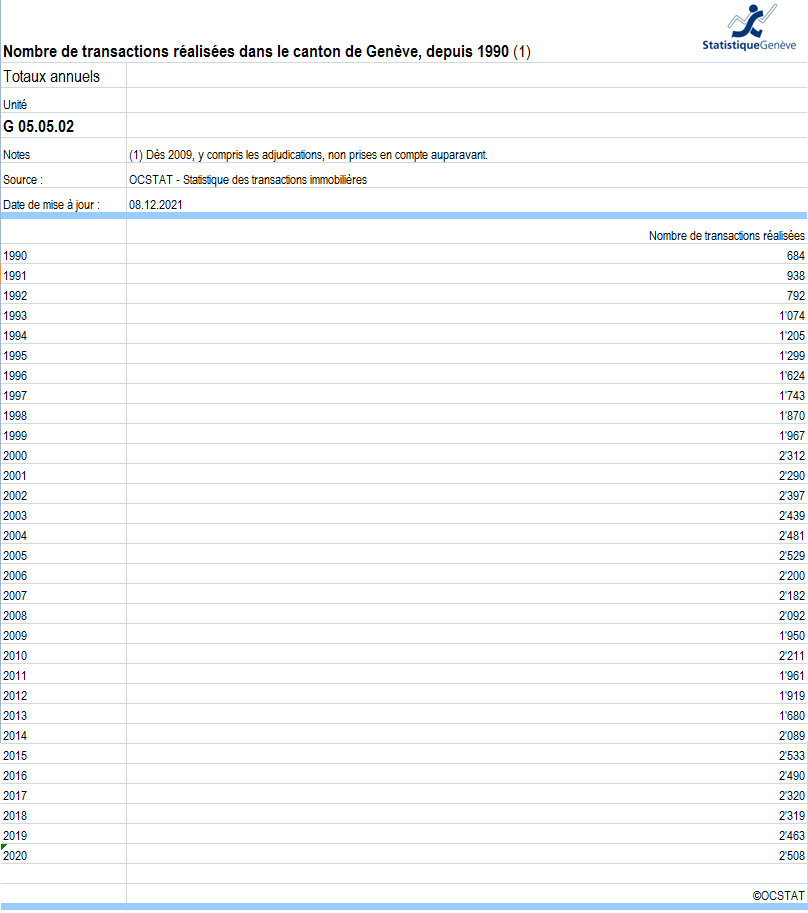Click the value 2'092
Image resolution: width=808 pixels, height=913 pixels.
(x=792, y=615)
